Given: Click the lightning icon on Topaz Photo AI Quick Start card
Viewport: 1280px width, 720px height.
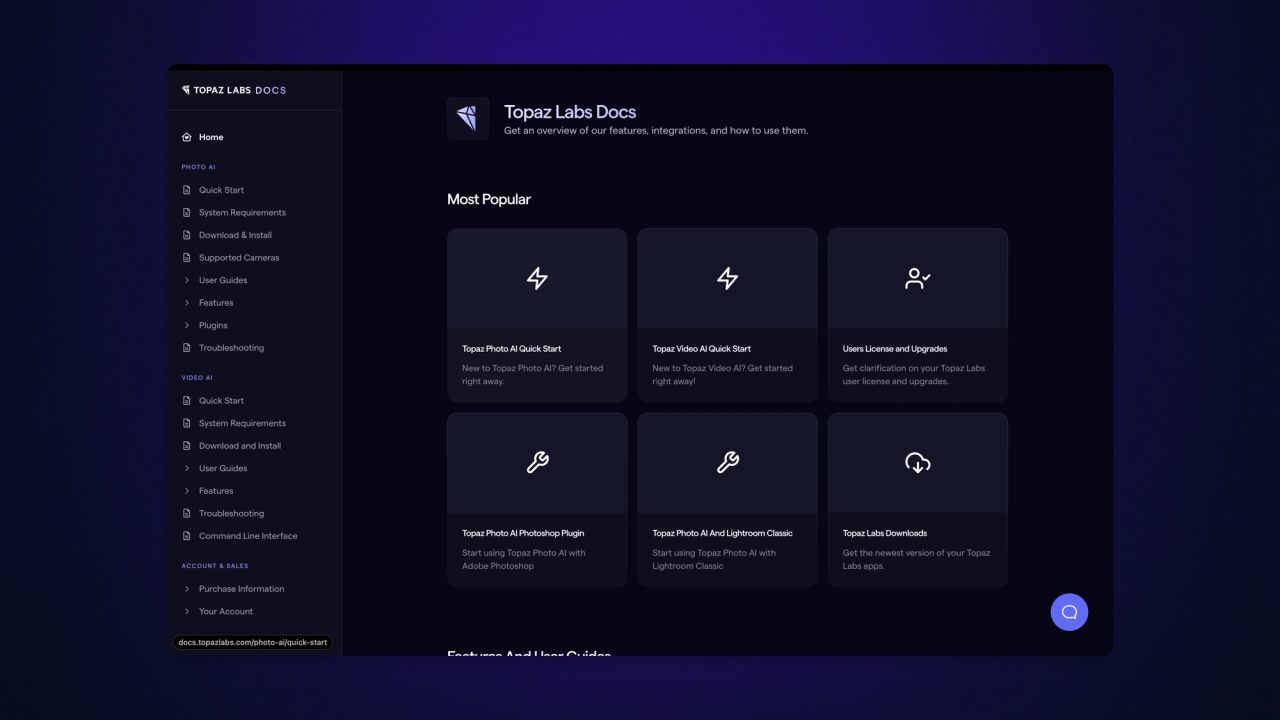Looking at the screenshot, I should coord(537,278).
